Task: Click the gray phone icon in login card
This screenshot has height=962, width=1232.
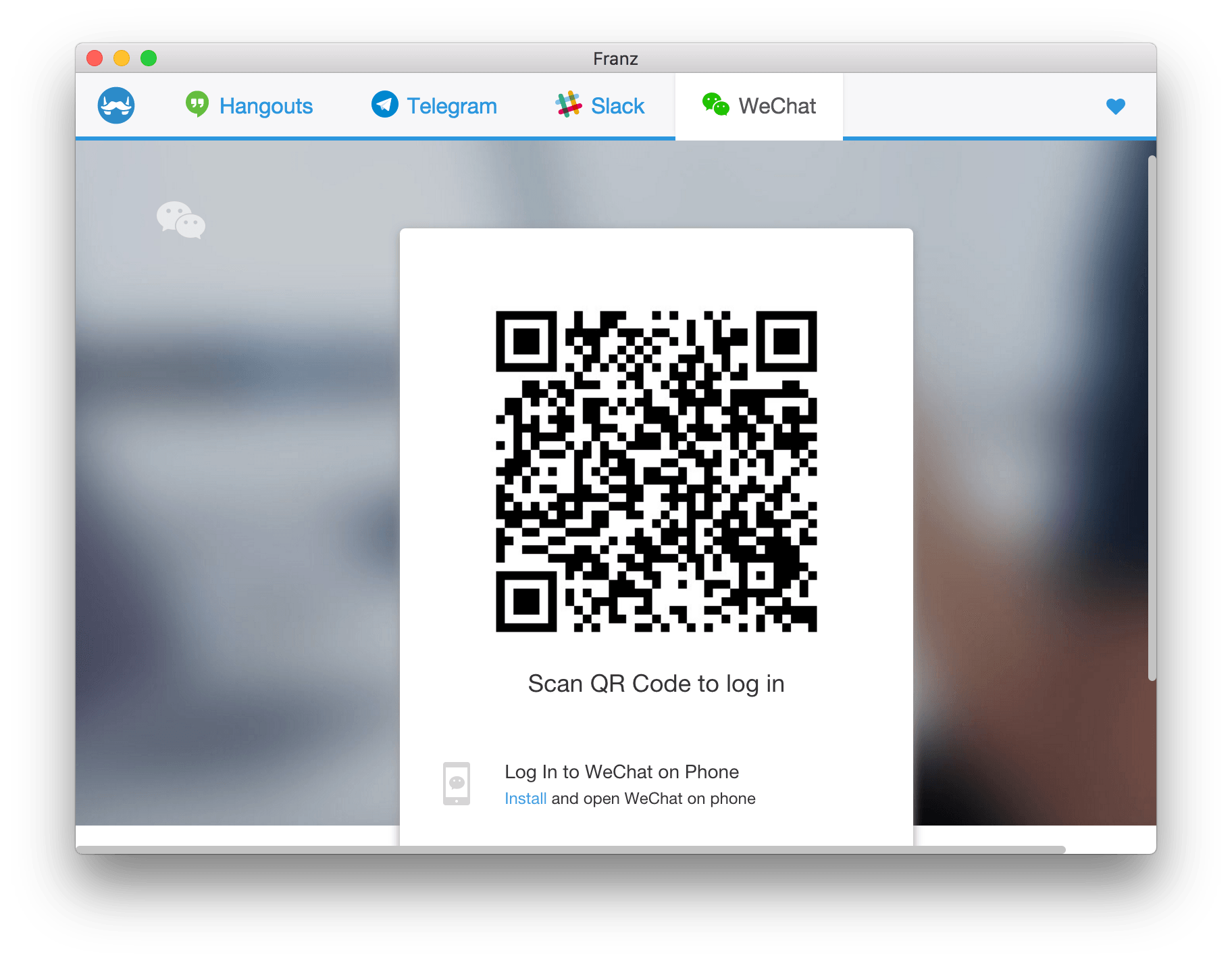Action: pos(457,784)
